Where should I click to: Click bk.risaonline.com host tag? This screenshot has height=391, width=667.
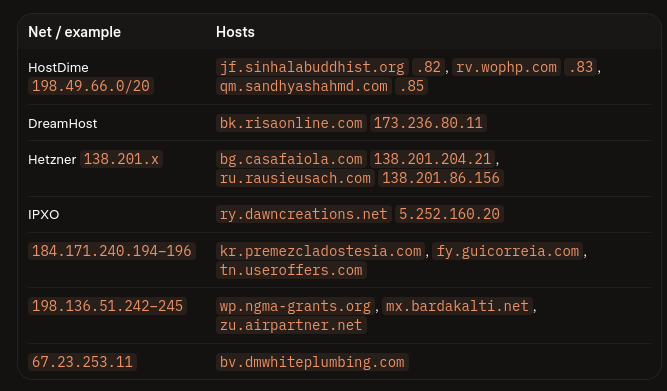tap(291, 123)
